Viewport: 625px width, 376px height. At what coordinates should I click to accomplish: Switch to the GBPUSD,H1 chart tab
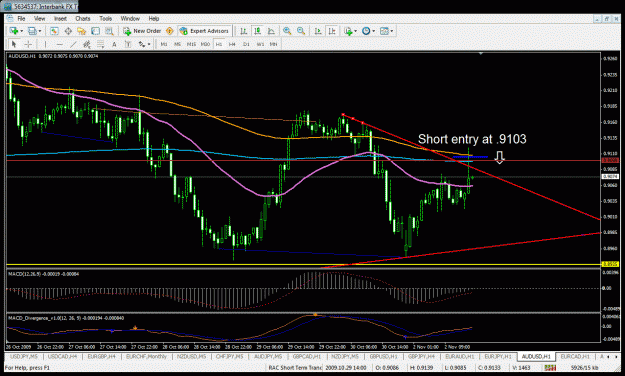383,356
